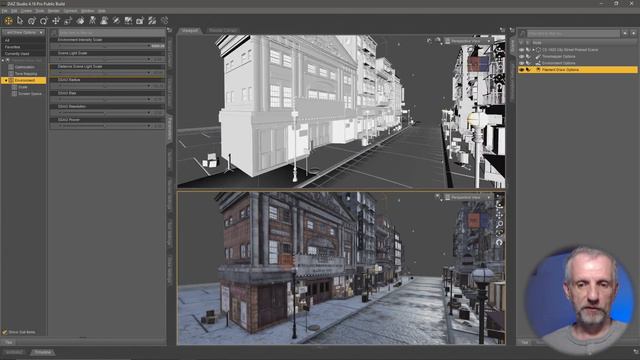The image size is (640, 360).
Task: Toggle selectable arrow for CS 1920 City Street scene
Action: tap(528, 50)
